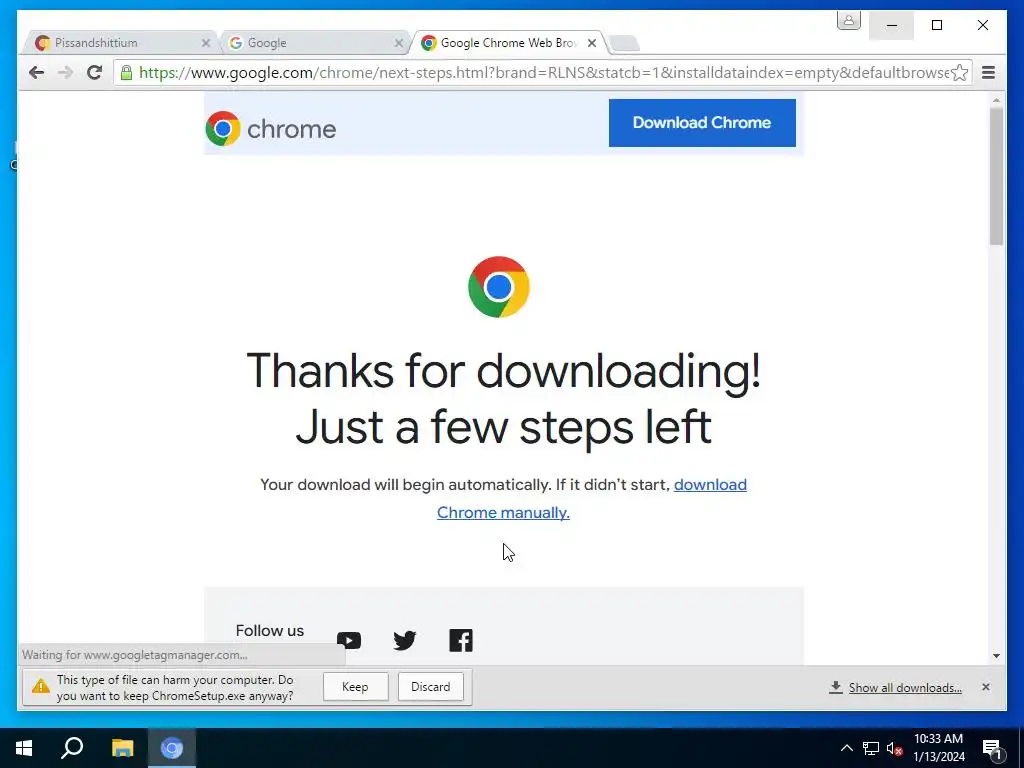Show hidden system tray icons
This screenshot has width=1024, height=768.
coord(846,748)
